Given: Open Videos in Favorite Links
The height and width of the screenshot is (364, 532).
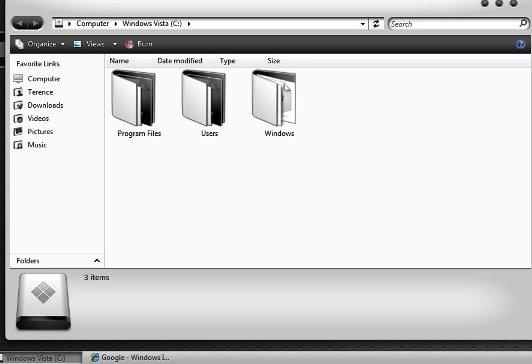Looking at the screenshot, I should (x=38, y=118).
